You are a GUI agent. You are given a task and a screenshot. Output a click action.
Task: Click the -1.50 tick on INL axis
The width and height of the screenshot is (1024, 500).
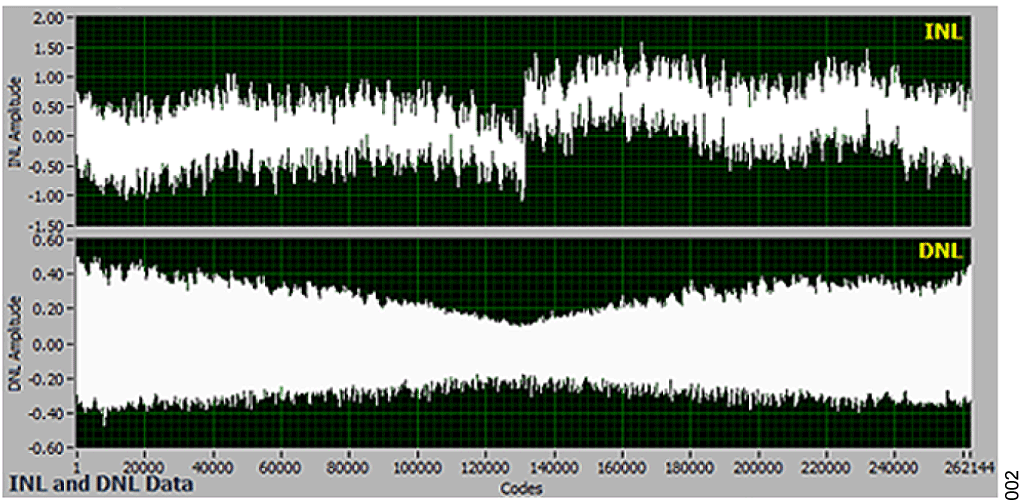click(46, 225)
